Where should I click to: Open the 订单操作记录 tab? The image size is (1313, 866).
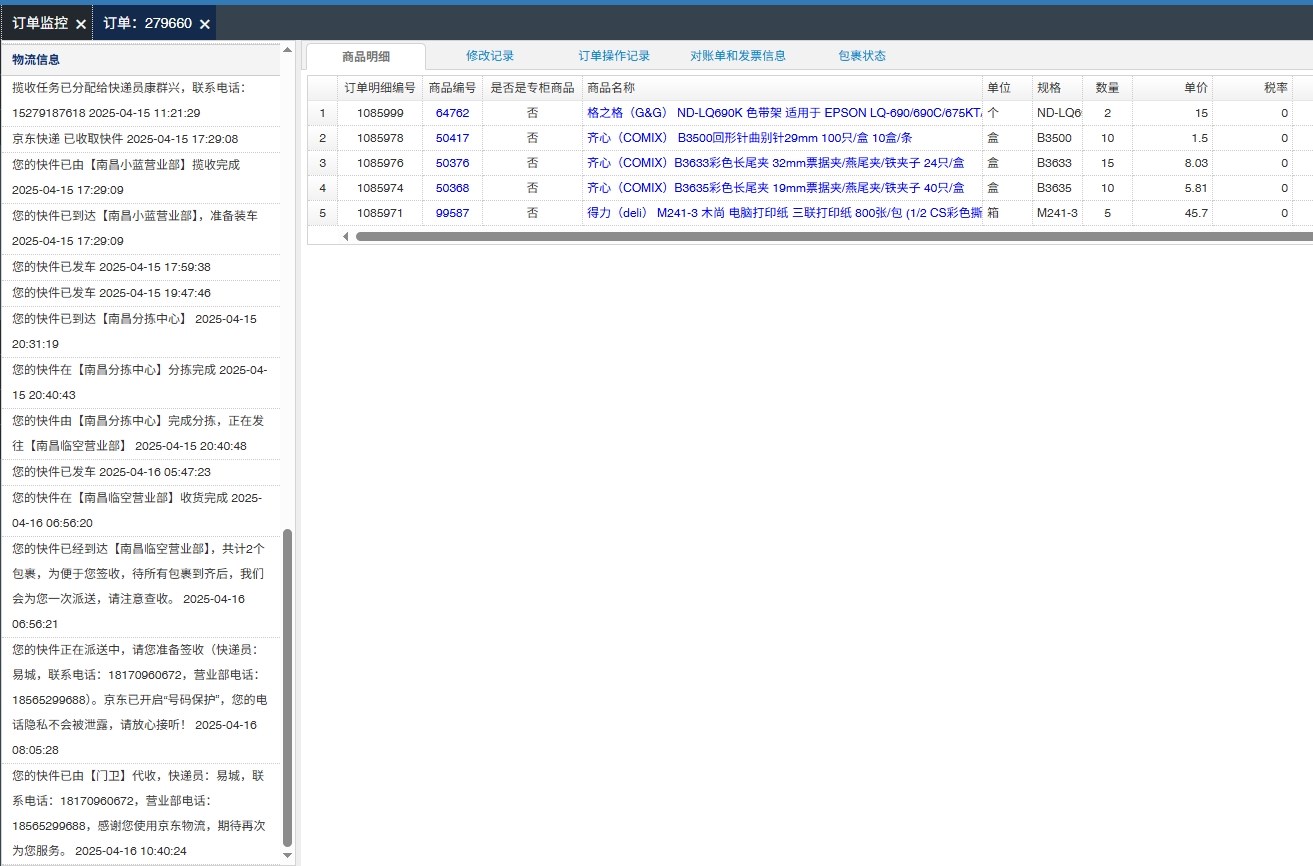pyautogui.click(x=614, y=56)
